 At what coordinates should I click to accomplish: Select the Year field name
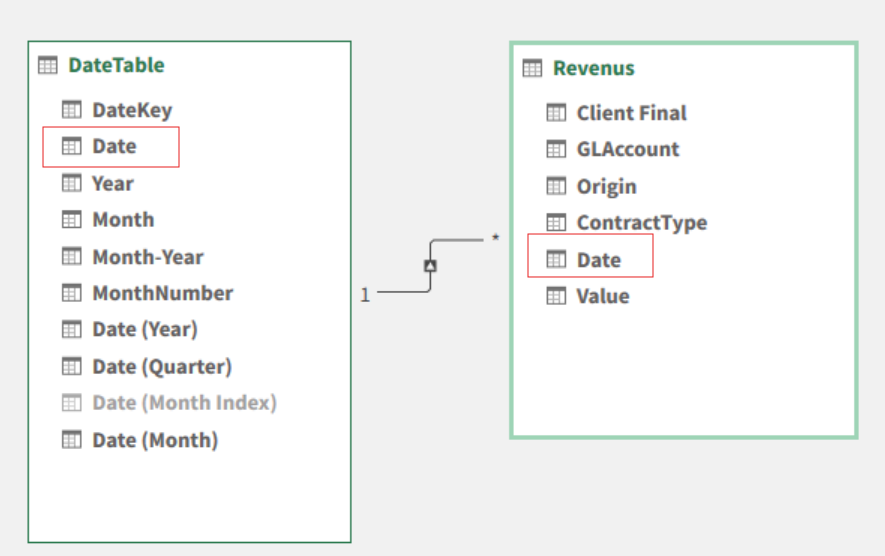coord(113,183)
